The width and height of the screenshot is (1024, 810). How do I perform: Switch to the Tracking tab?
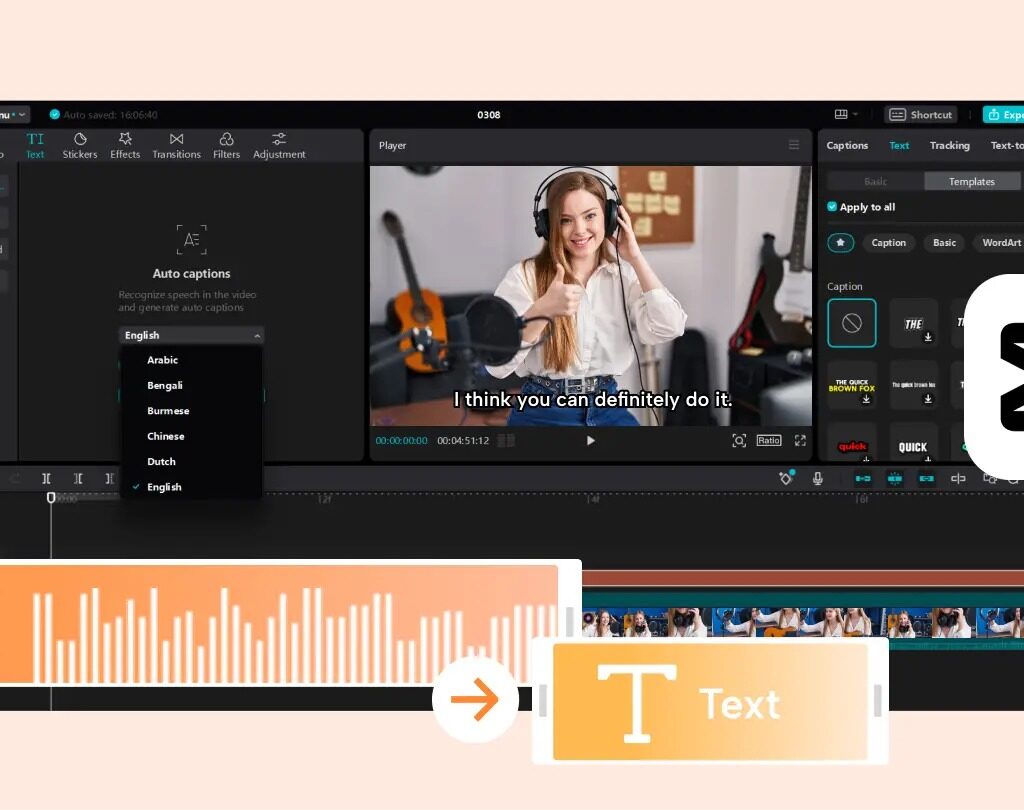[949, 145]
